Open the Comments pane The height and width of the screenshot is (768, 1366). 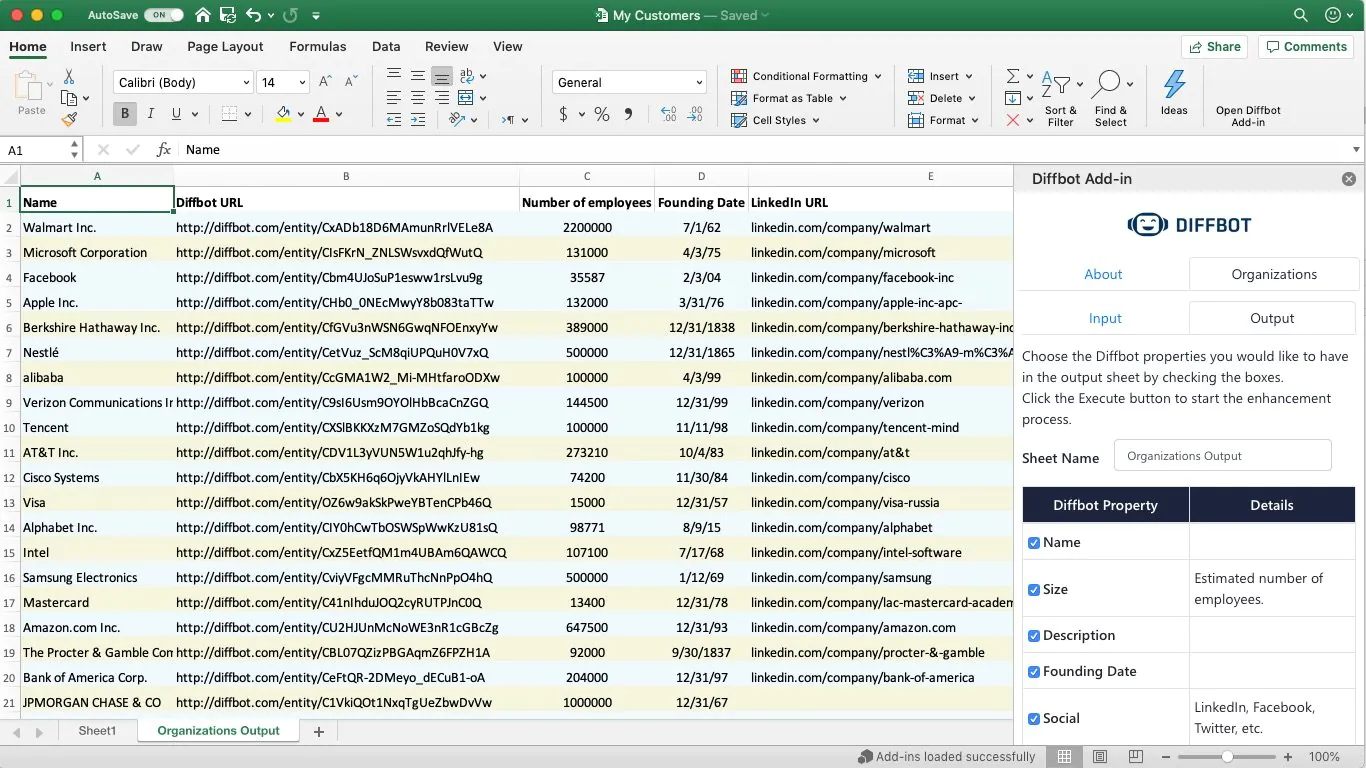(x=1305, y=47)
